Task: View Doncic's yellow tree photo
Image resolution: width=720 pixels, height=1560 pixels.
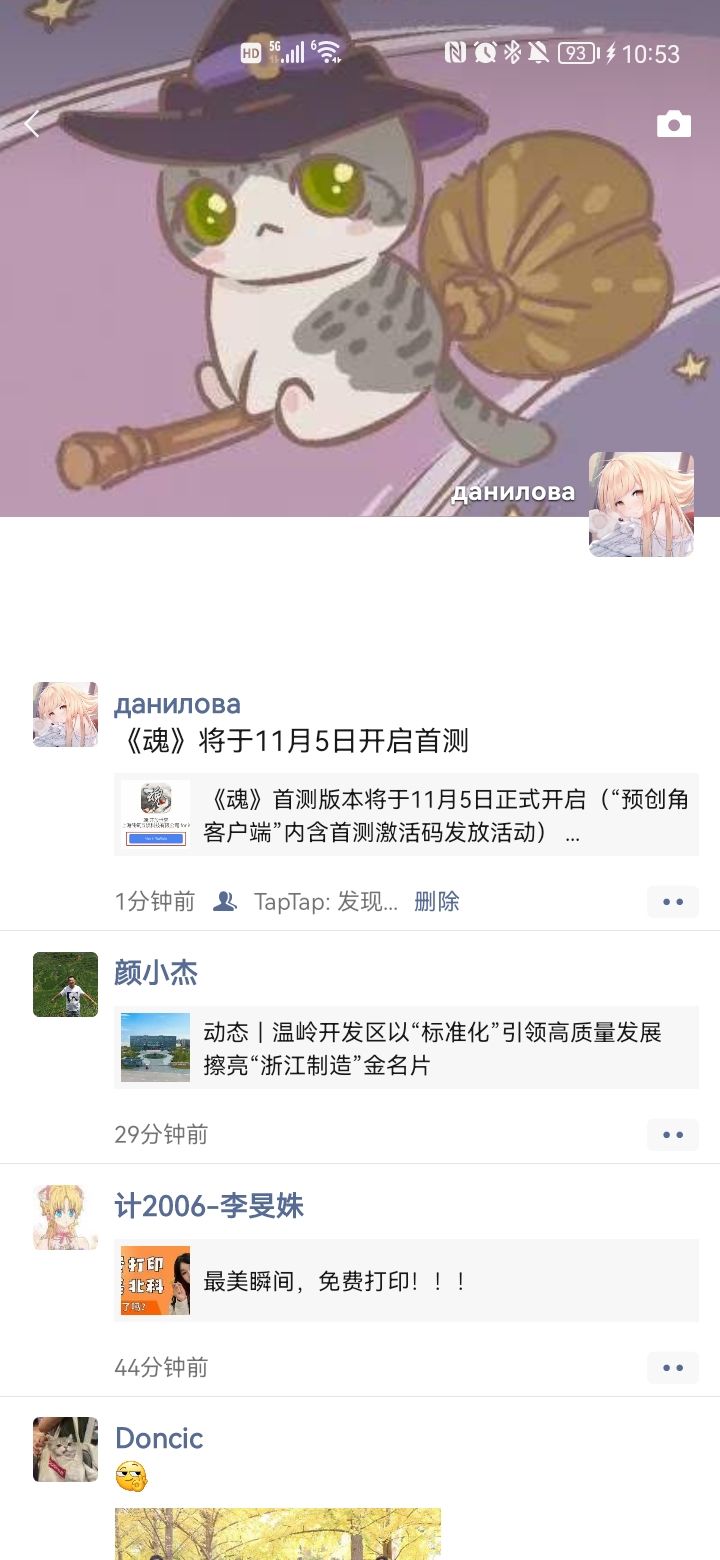Action: point(278,1534)
